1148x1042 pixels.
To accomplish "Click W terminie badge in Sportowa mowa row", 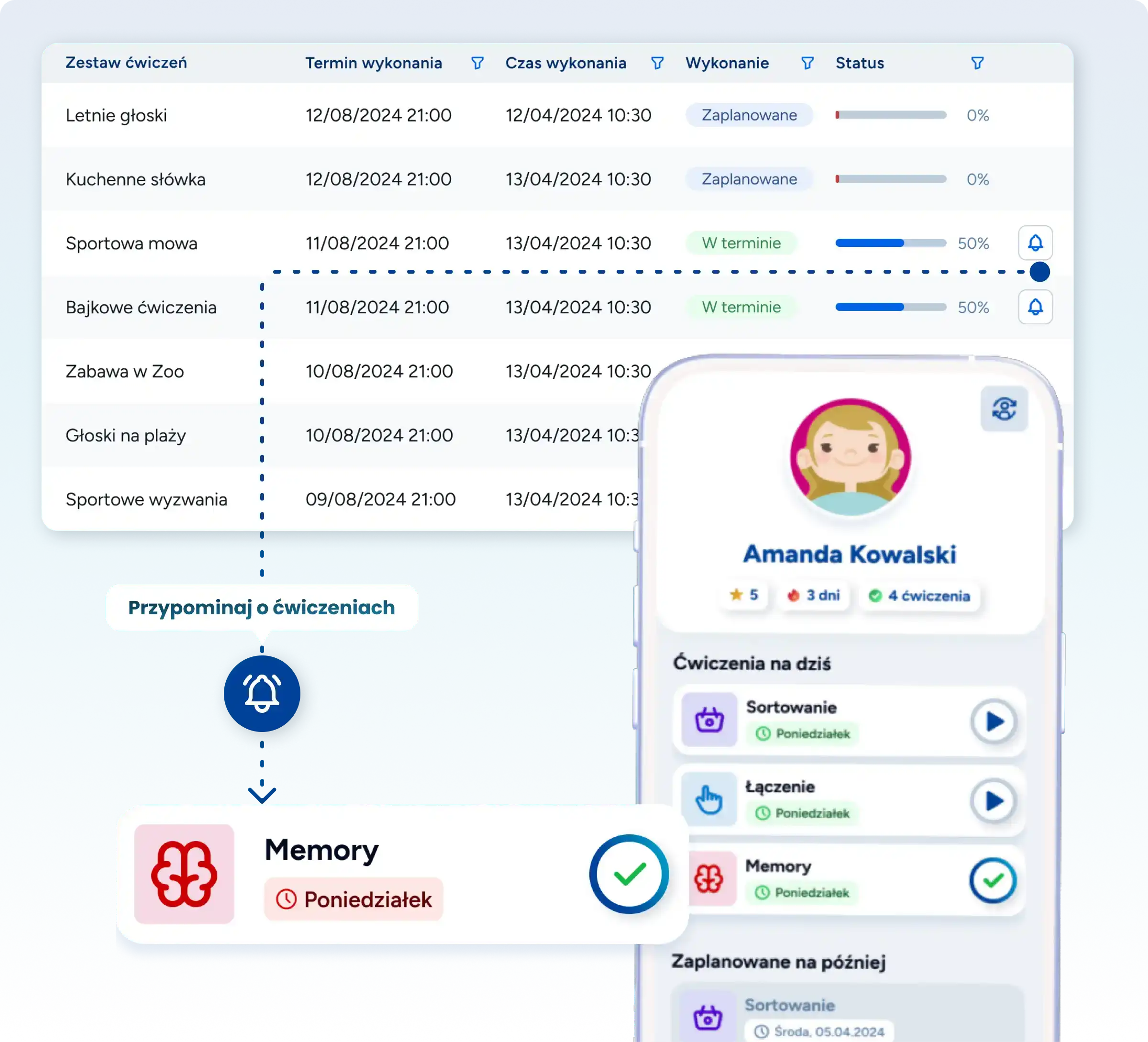I will coord(741,243).
